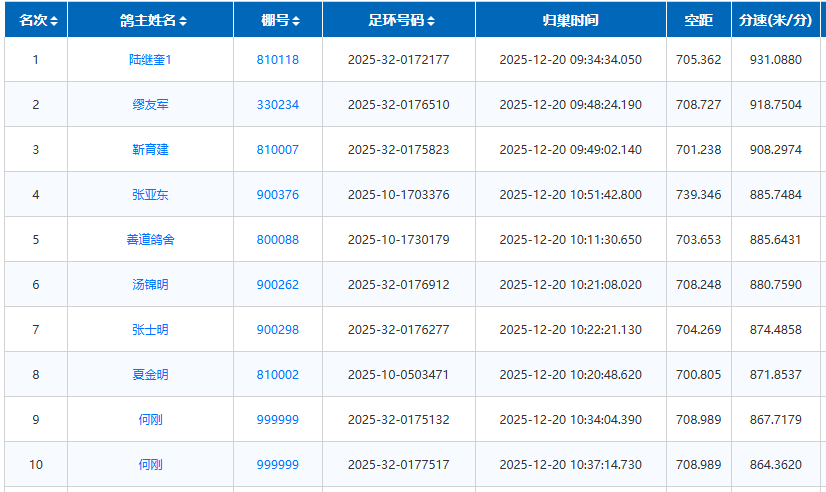Open owner link 缪友军
Image resolution: width=826 pixels, height=492 pixels.
[150, 105]
